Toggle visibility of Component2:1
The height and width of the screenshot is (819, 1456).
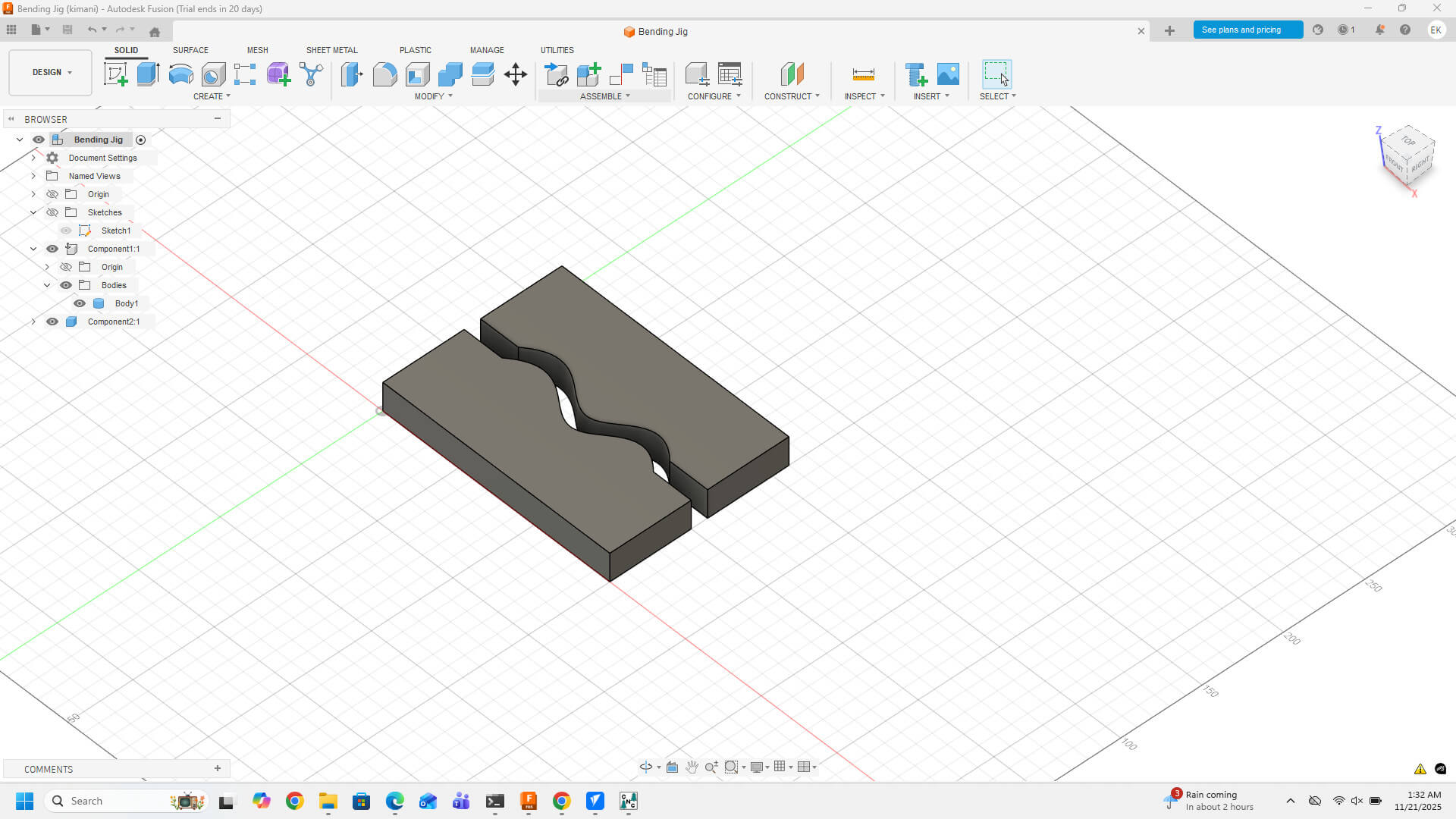[x=52, y=322]
